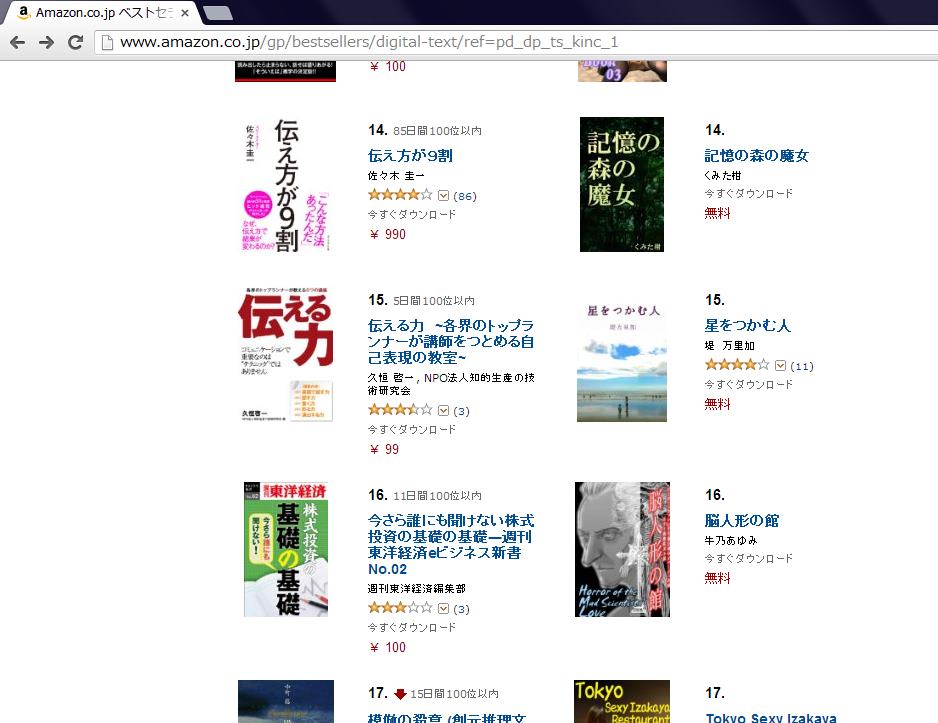This screenshot has height=723, width=938.
Task: Open 伝え方が9割 title link
Action: [x=410, y=156]
